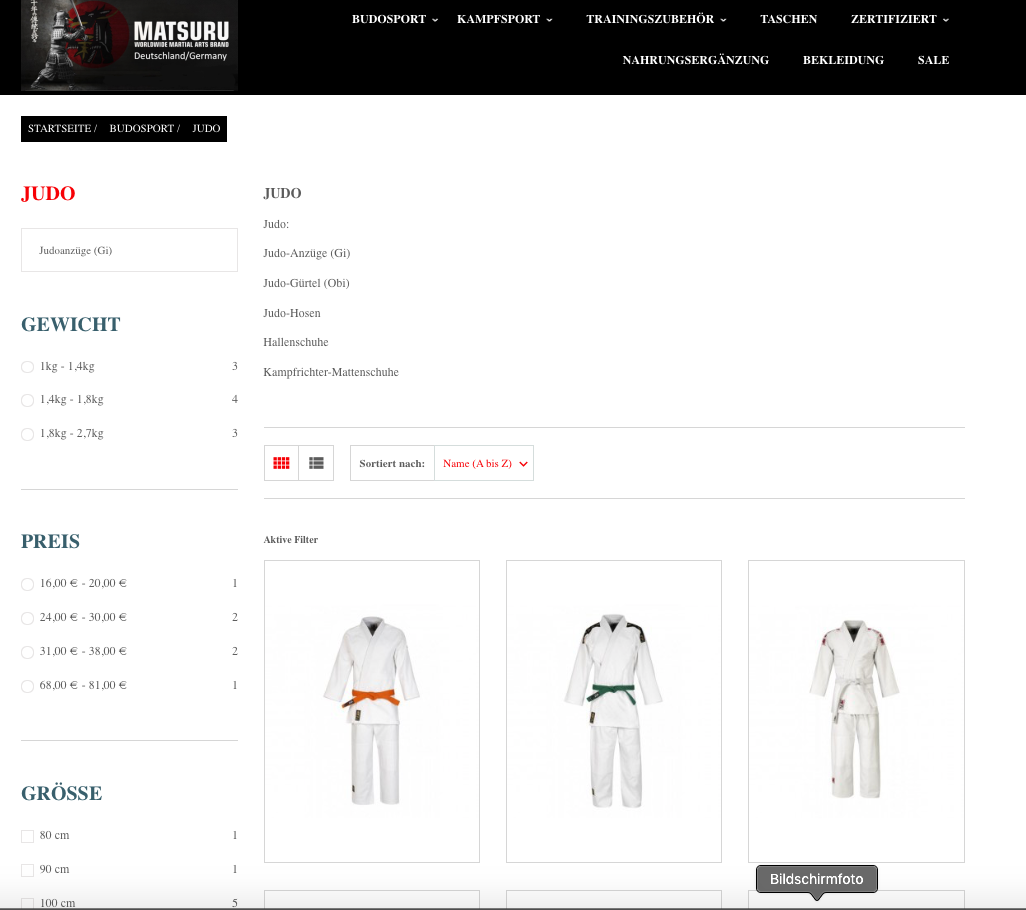Expand the Trainingszubehör chevron arrow

(x=724, y=20)
